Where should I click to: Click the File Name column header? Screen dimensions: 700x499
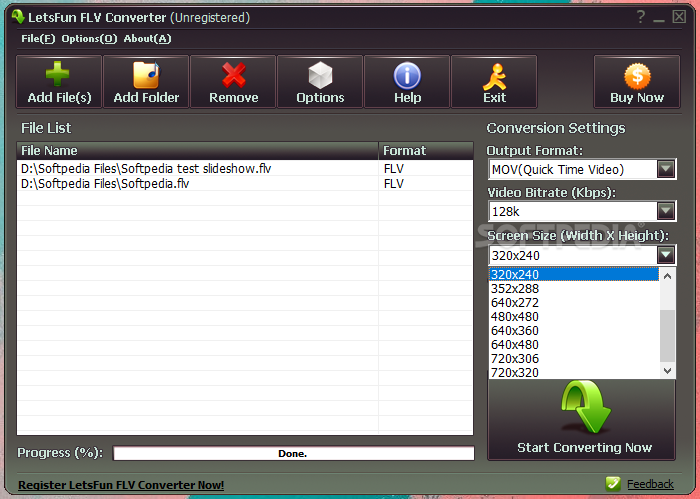coord(197,151)
